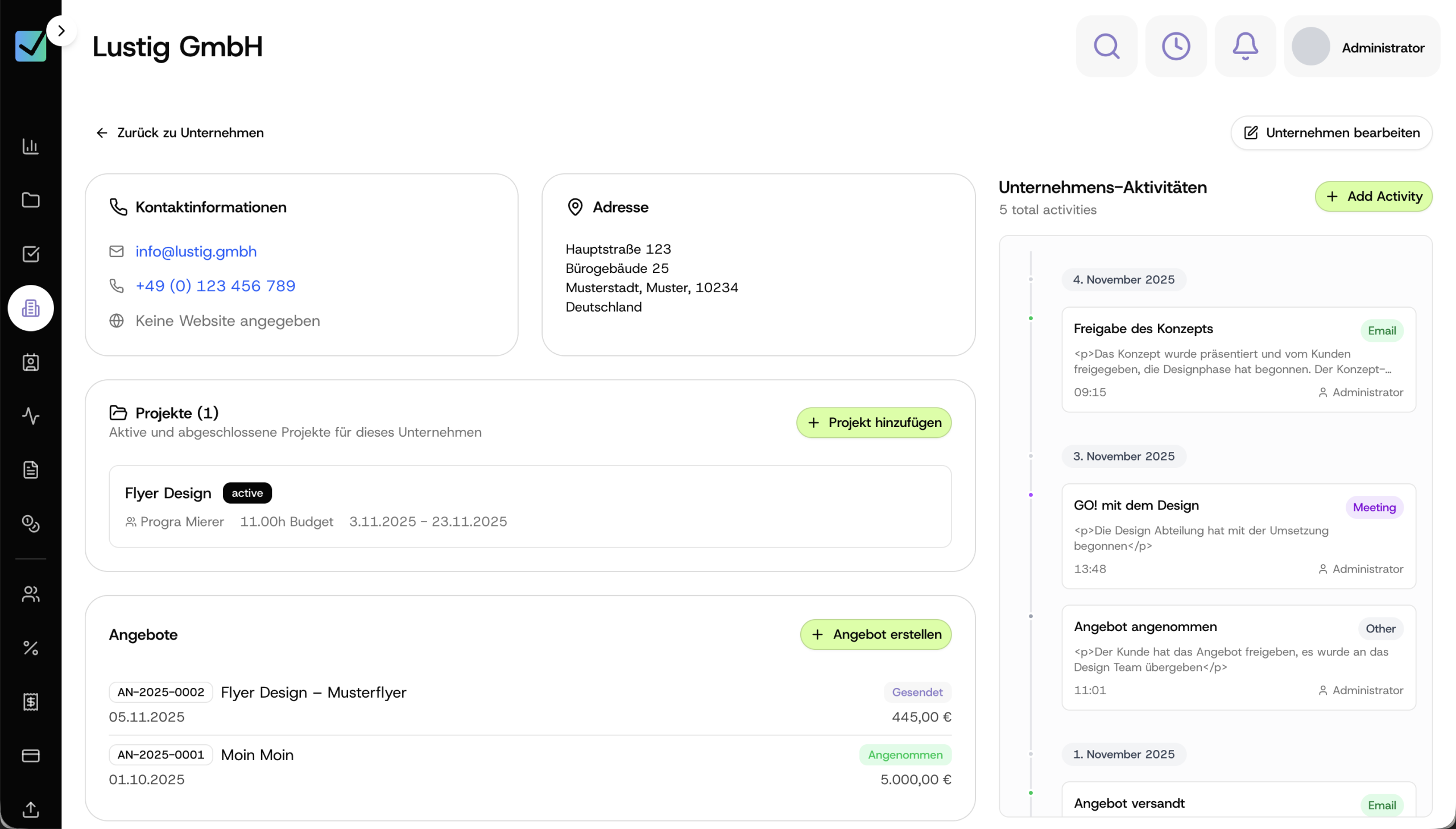Screen dimensions: 1456x829
Task: Open notifications bell icon
Action: (1245, 47)
